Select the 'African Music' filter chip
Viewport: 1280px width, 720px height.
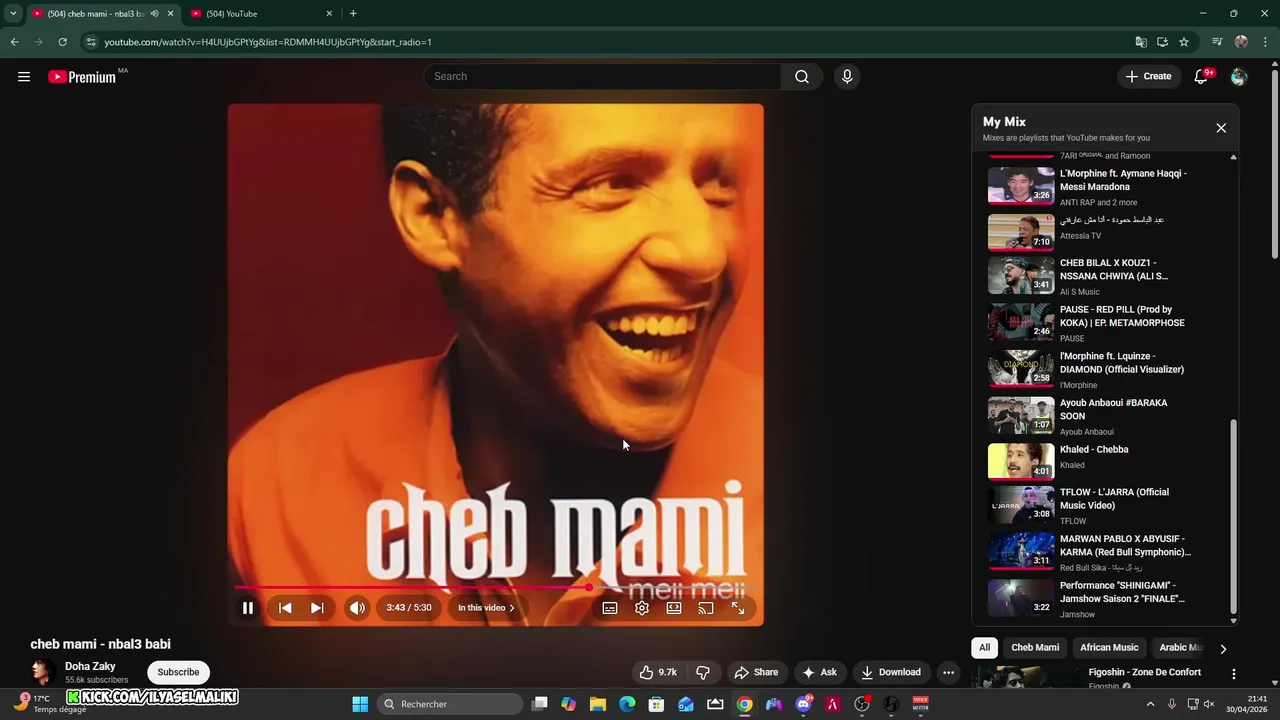1109,647
